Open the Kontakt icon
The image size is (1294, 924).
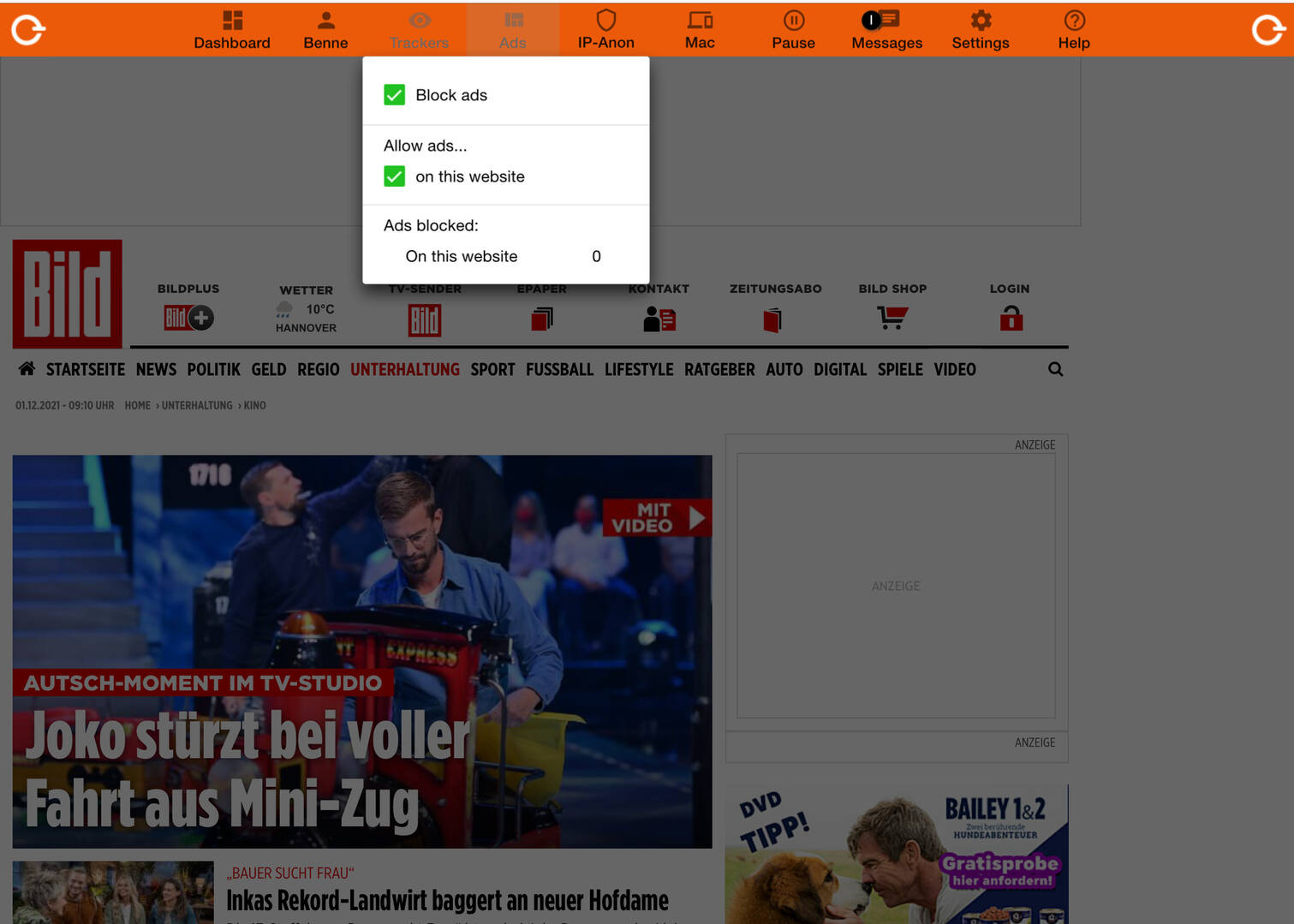tap(659, 319)
